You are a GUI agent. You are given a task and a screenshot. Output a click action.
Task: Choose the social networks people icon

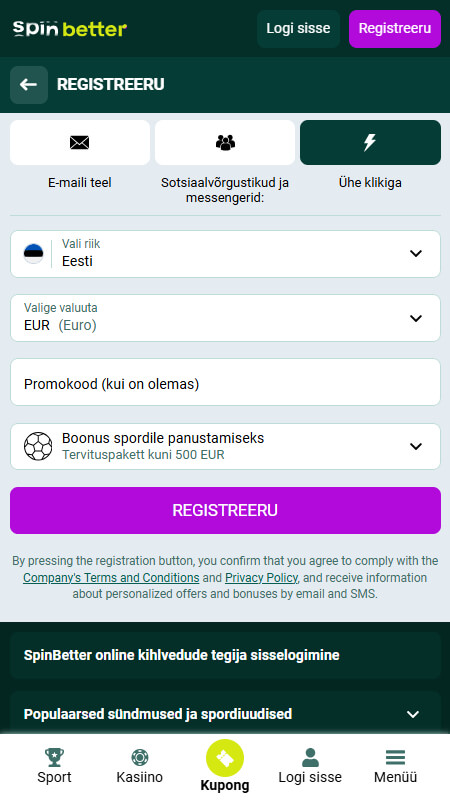tap(225, 142)
